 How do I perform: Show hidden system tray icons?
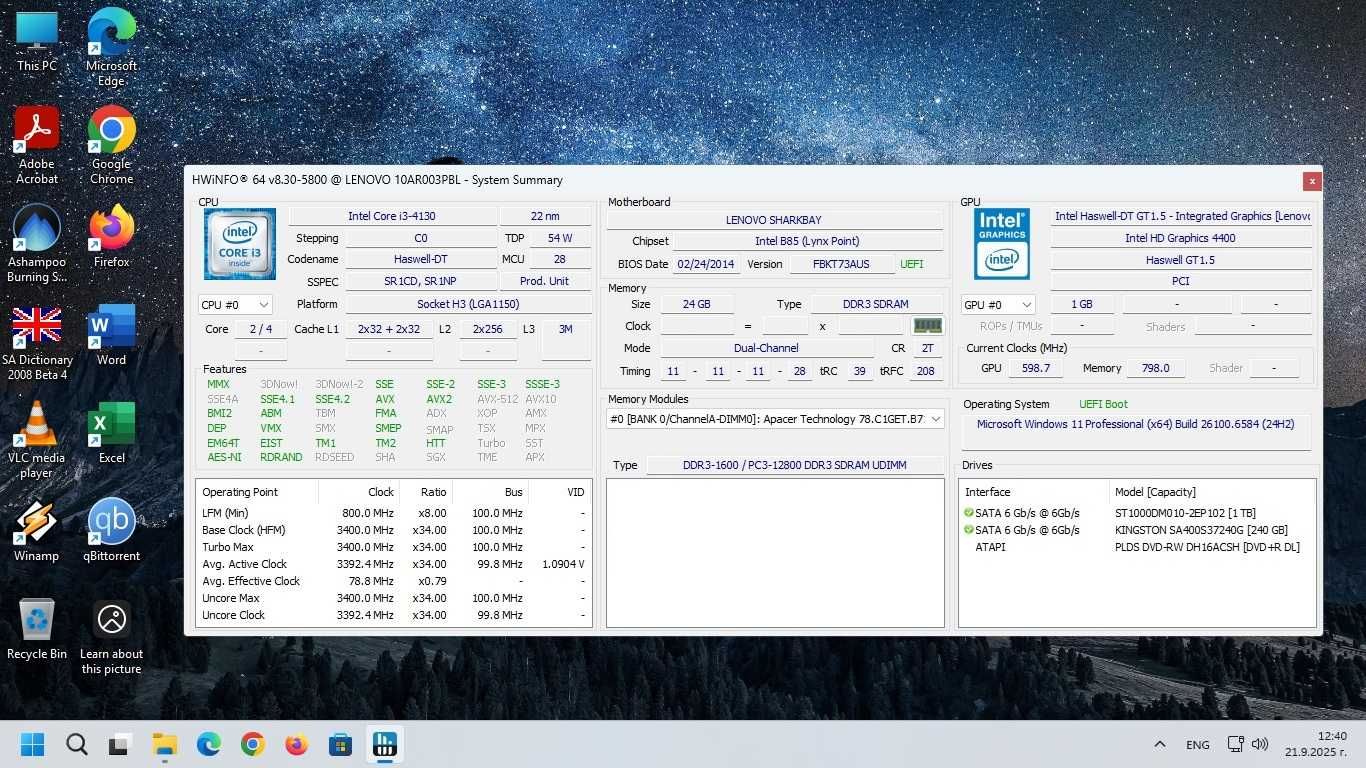tap(1160, 744)
